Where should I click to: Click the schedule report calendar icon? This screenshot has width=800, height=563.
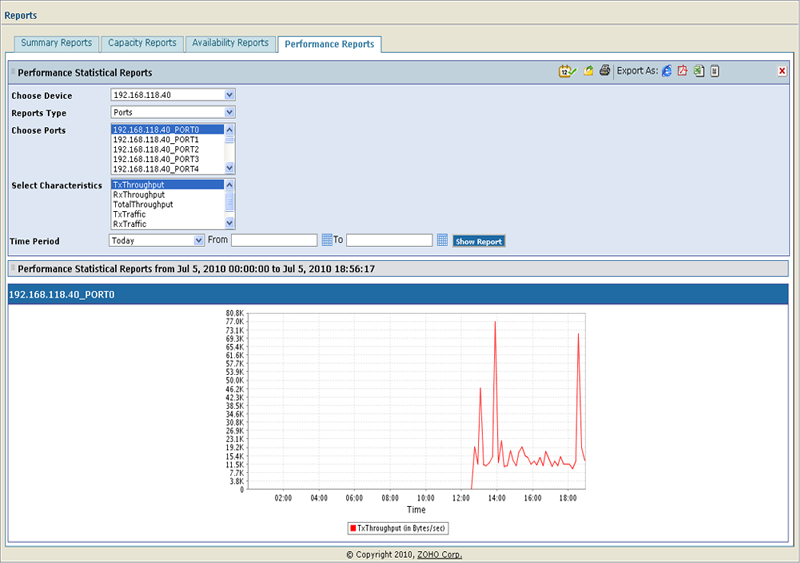point(567,71)
